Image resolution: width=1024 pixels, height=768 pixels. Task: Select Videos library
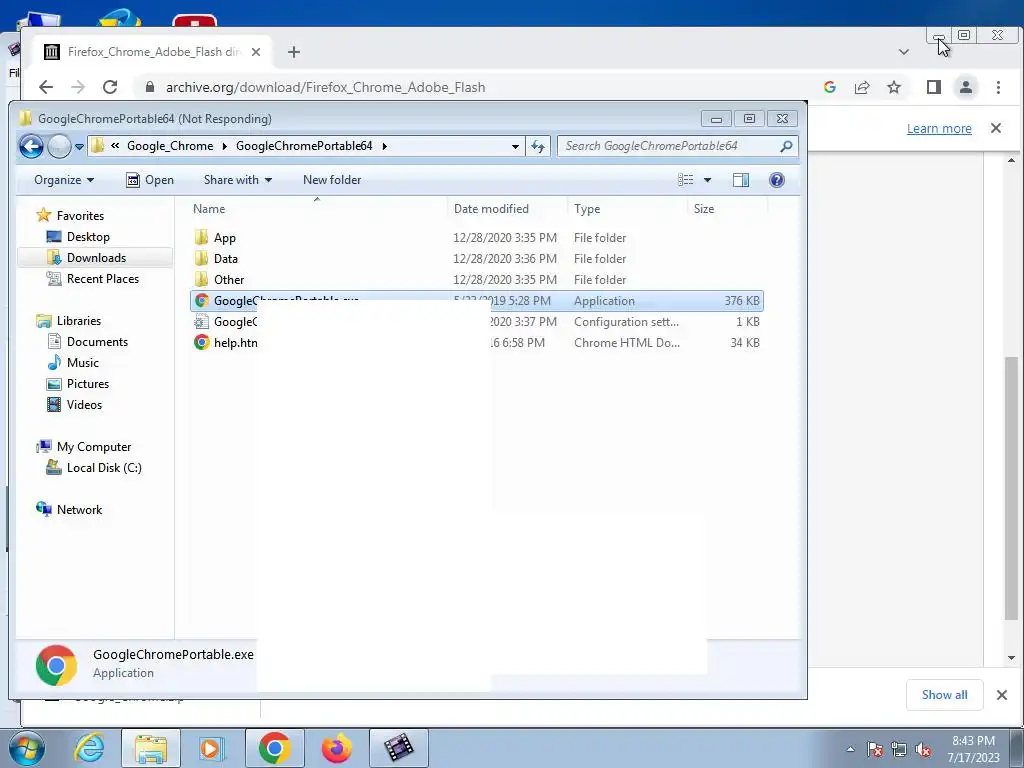pos(74,405)
